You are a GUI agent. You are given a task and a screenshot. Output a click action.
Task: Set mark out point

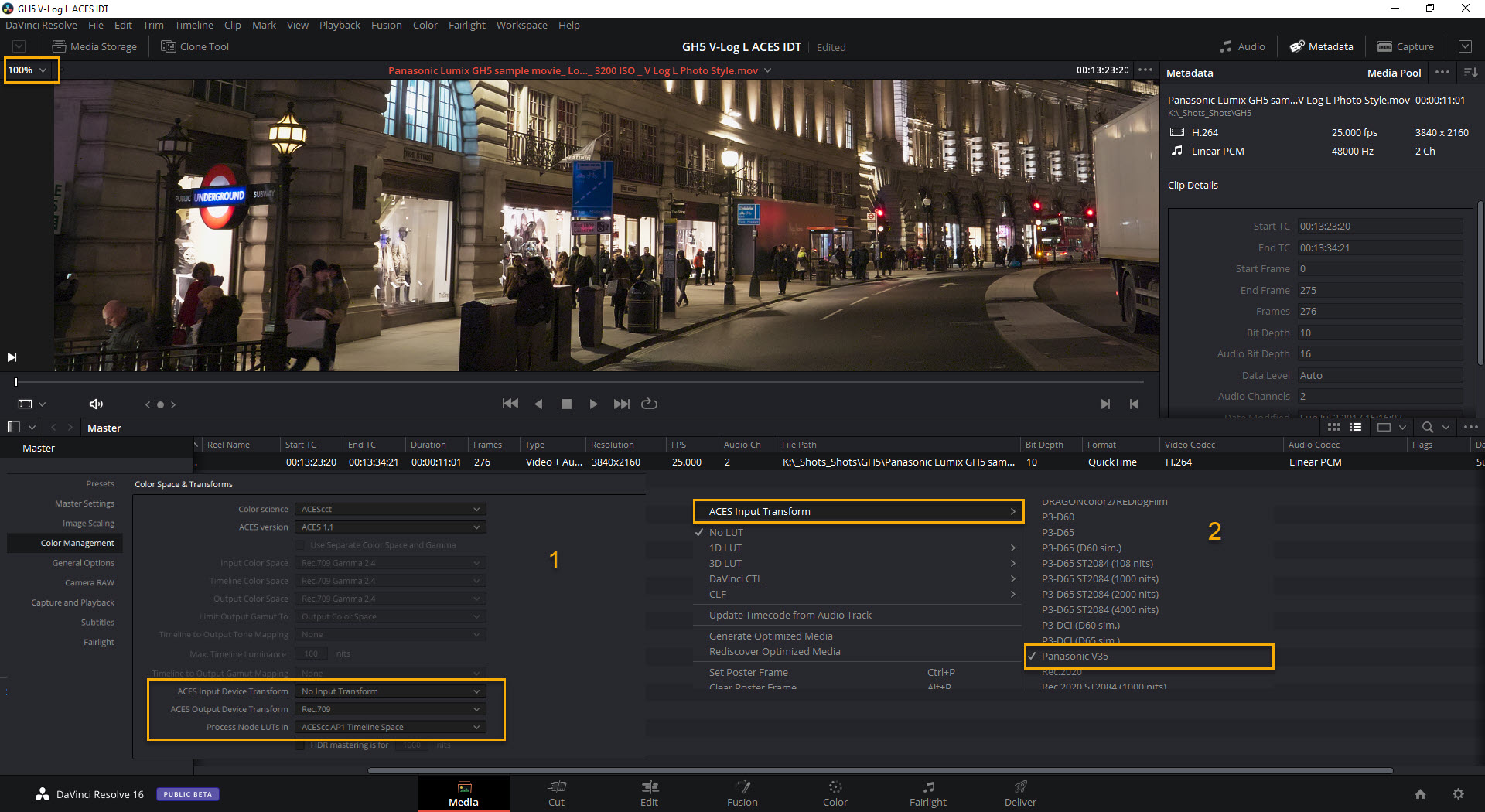tap(1134, 404)
